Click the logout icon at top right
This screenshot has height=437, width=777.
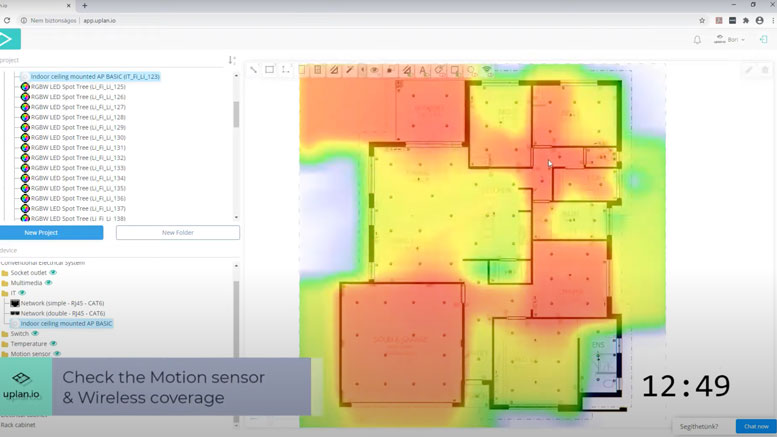(x=763, y=40)
